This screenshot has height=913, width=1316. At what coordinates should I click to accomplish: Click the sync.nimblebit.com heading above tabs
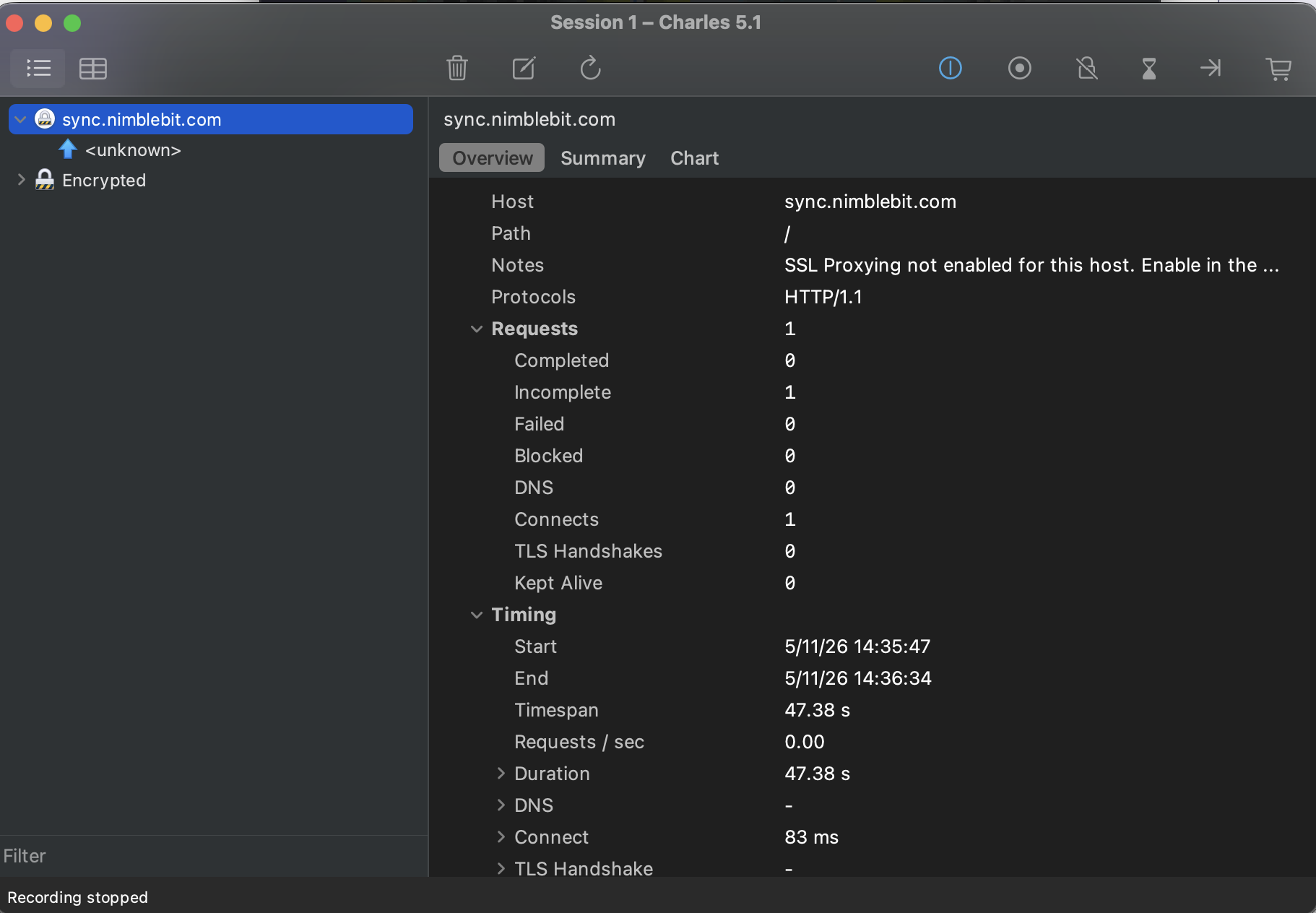click(x=529, y=119)
